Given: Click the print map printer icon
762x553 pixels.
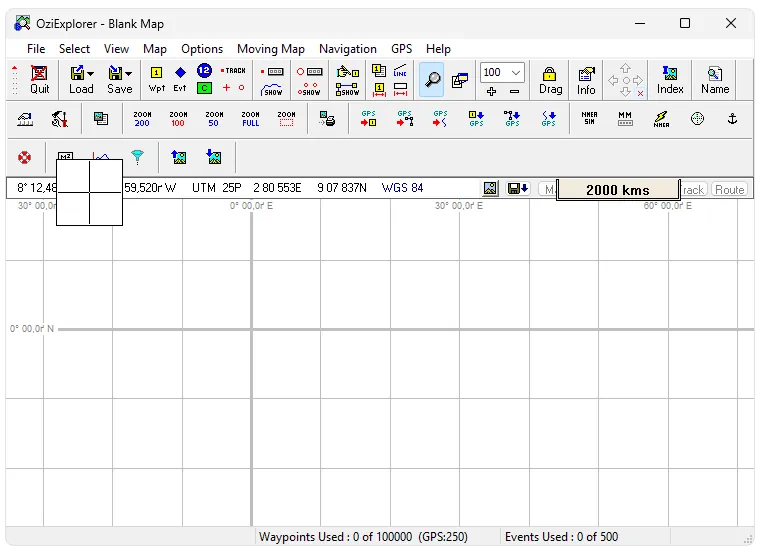Looking at the screenshot, I should tap(327, 119).
